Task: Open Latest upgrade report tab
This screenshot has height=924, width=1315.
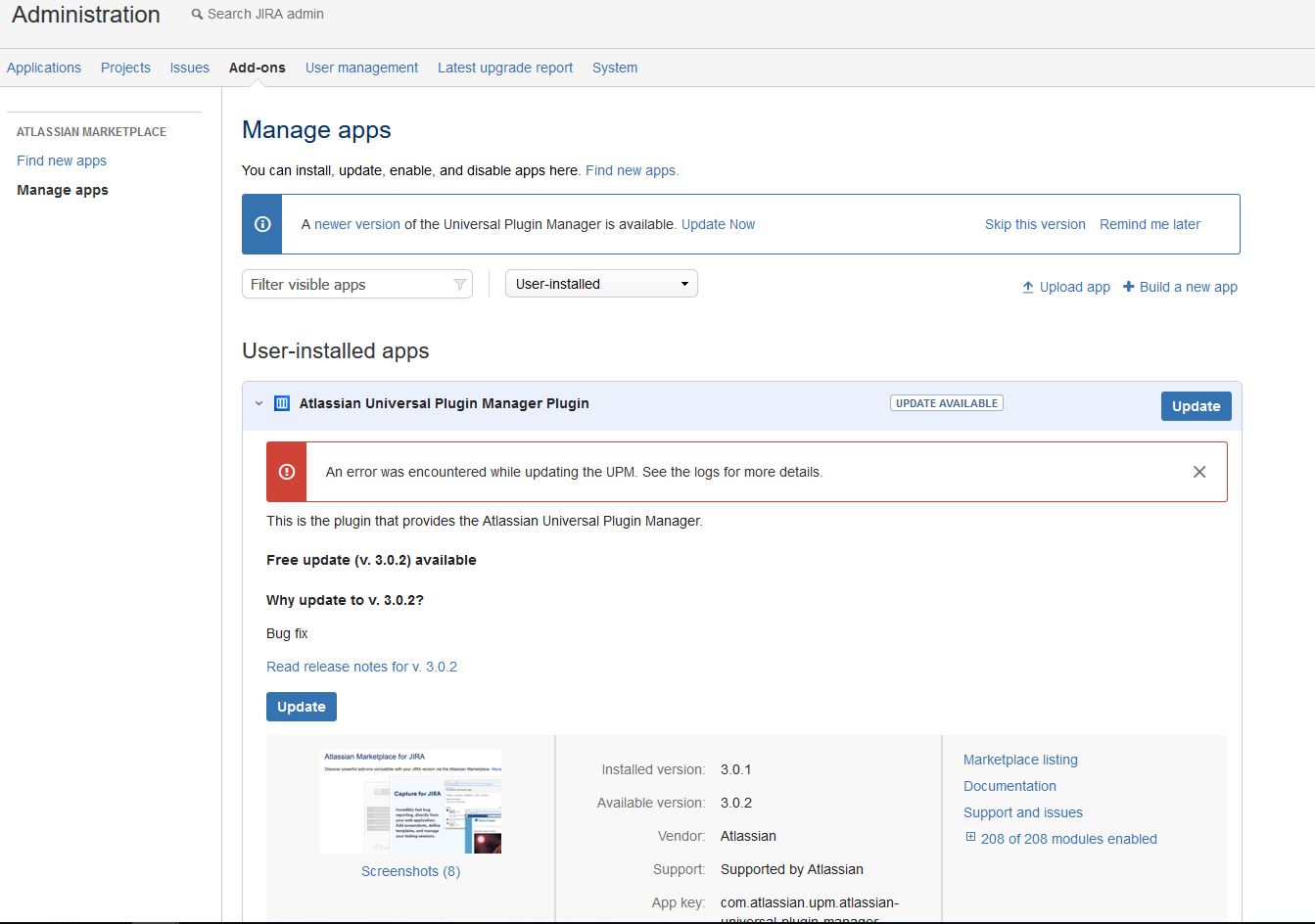Action: tap(505, 68)
